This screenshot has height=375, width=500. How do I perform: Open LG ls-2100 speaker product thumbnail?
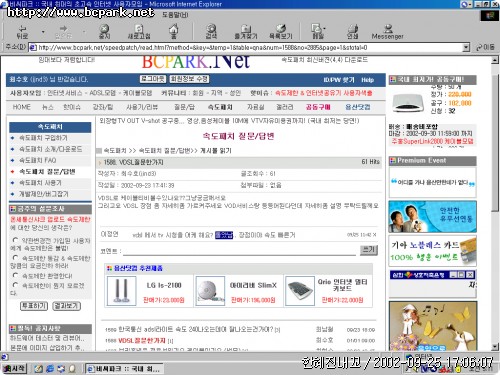coord(121,291)
